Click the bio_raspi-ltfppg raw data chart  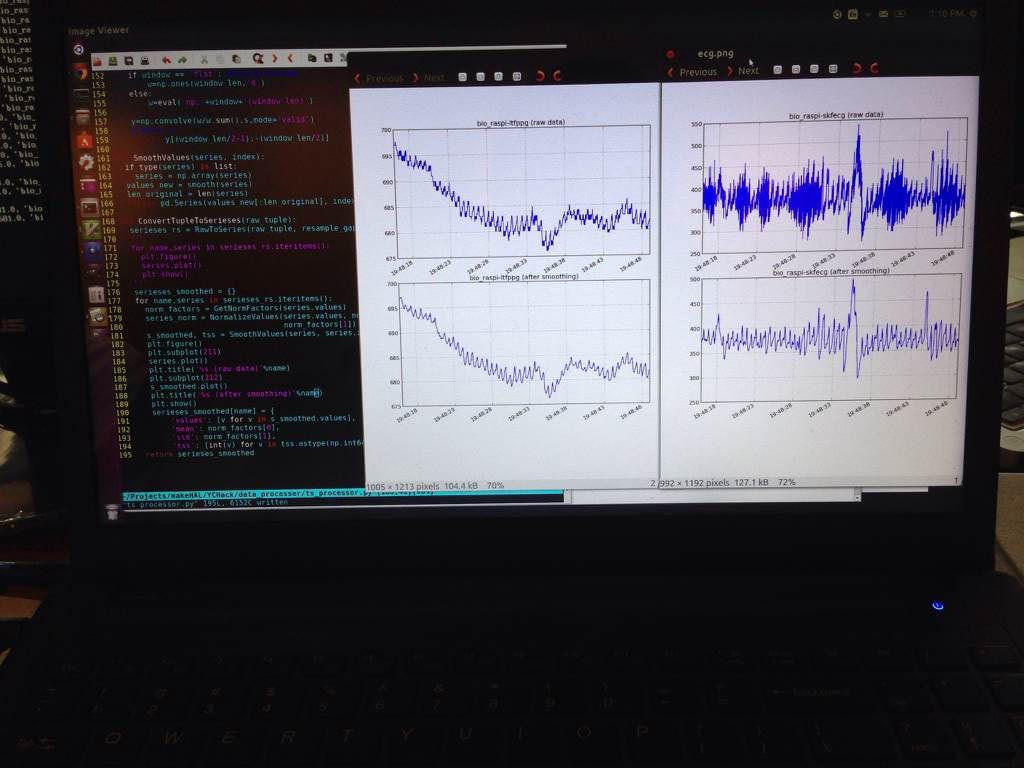(522, 191)
